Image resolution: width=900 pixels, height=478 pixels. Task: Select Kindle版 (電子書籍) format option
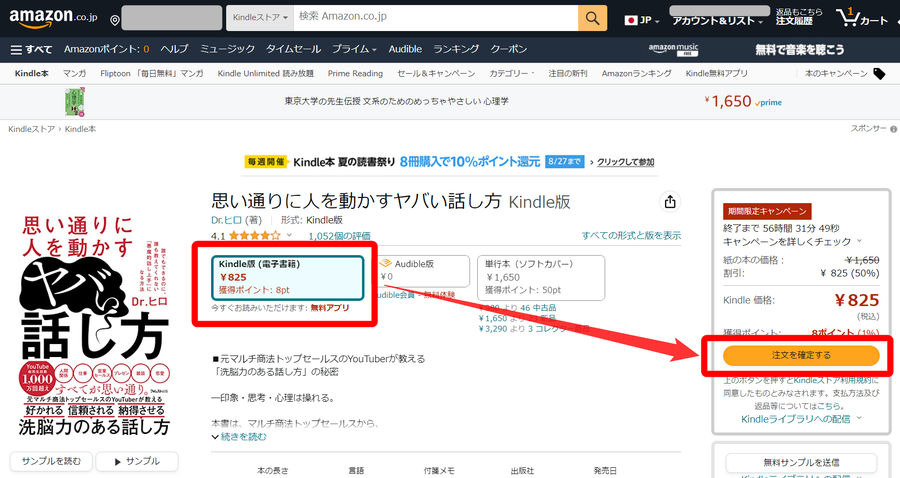tap(288, 278)
